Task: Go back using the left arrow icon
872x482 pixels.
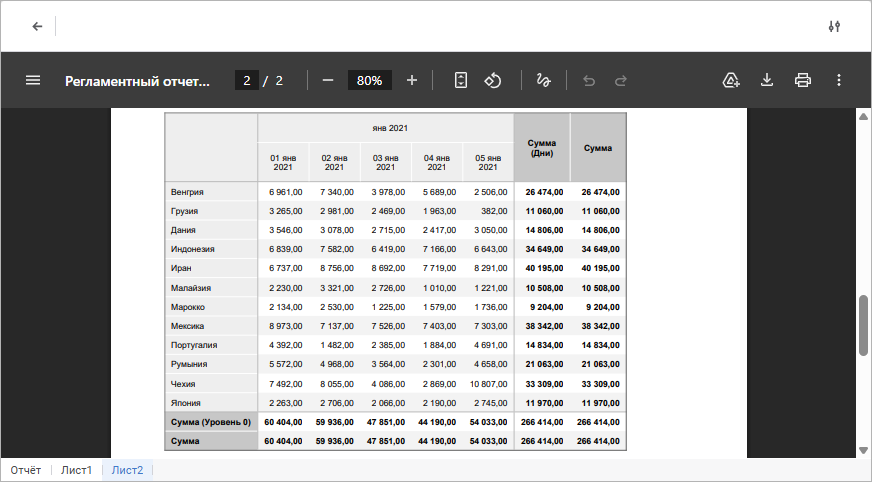Action: [37, 26]
